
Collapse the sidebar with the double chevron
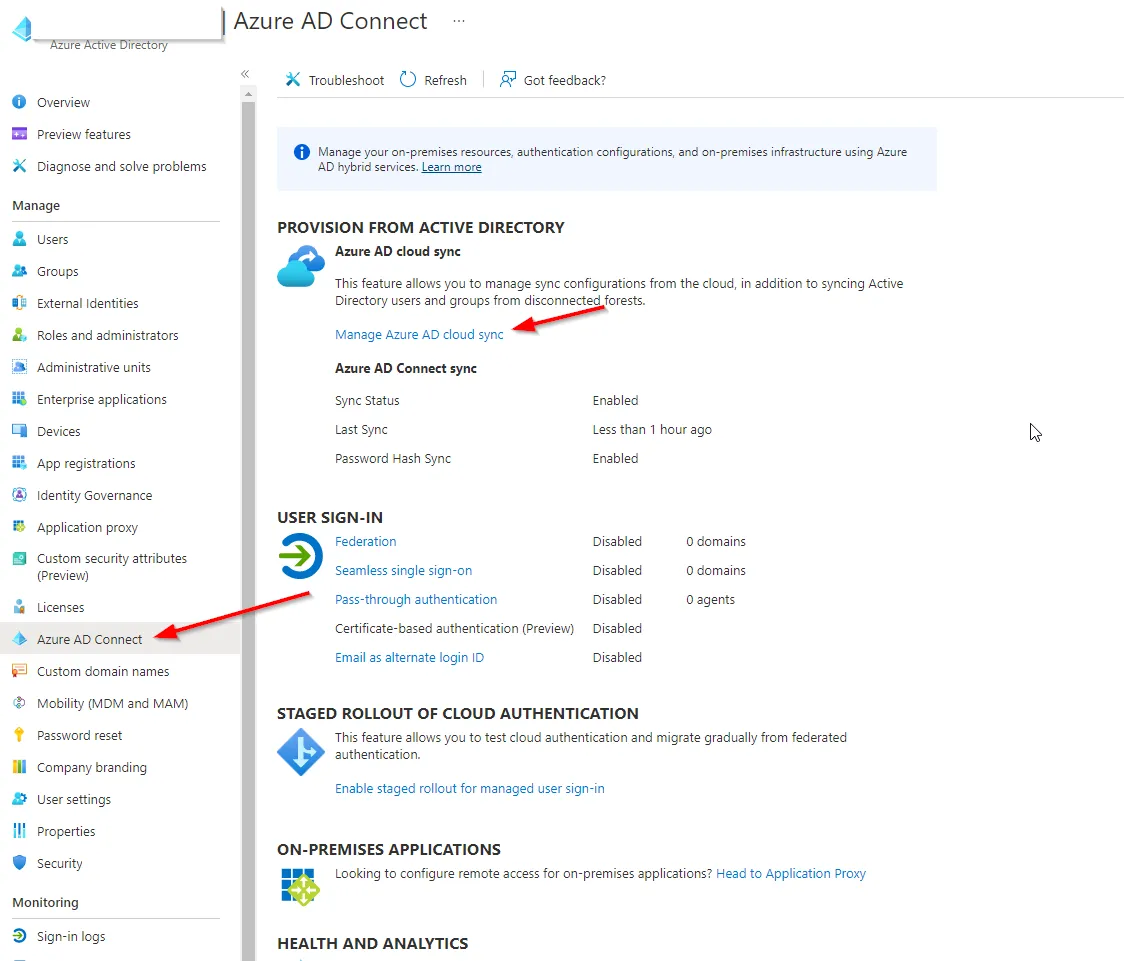pyautogui.click(x=245, y=74)
